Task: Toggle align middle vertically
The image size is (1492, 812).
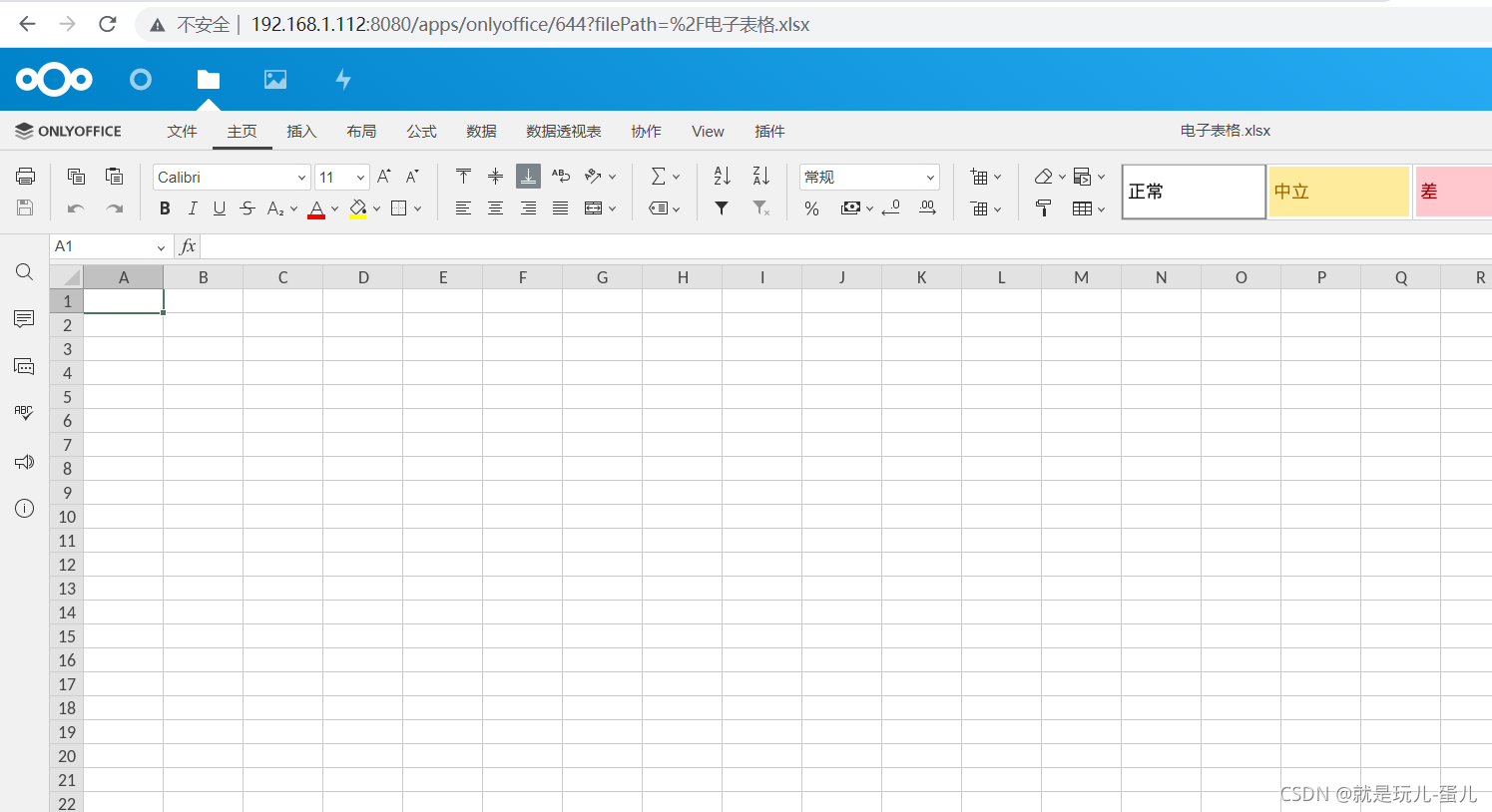Action: [495, 177]
